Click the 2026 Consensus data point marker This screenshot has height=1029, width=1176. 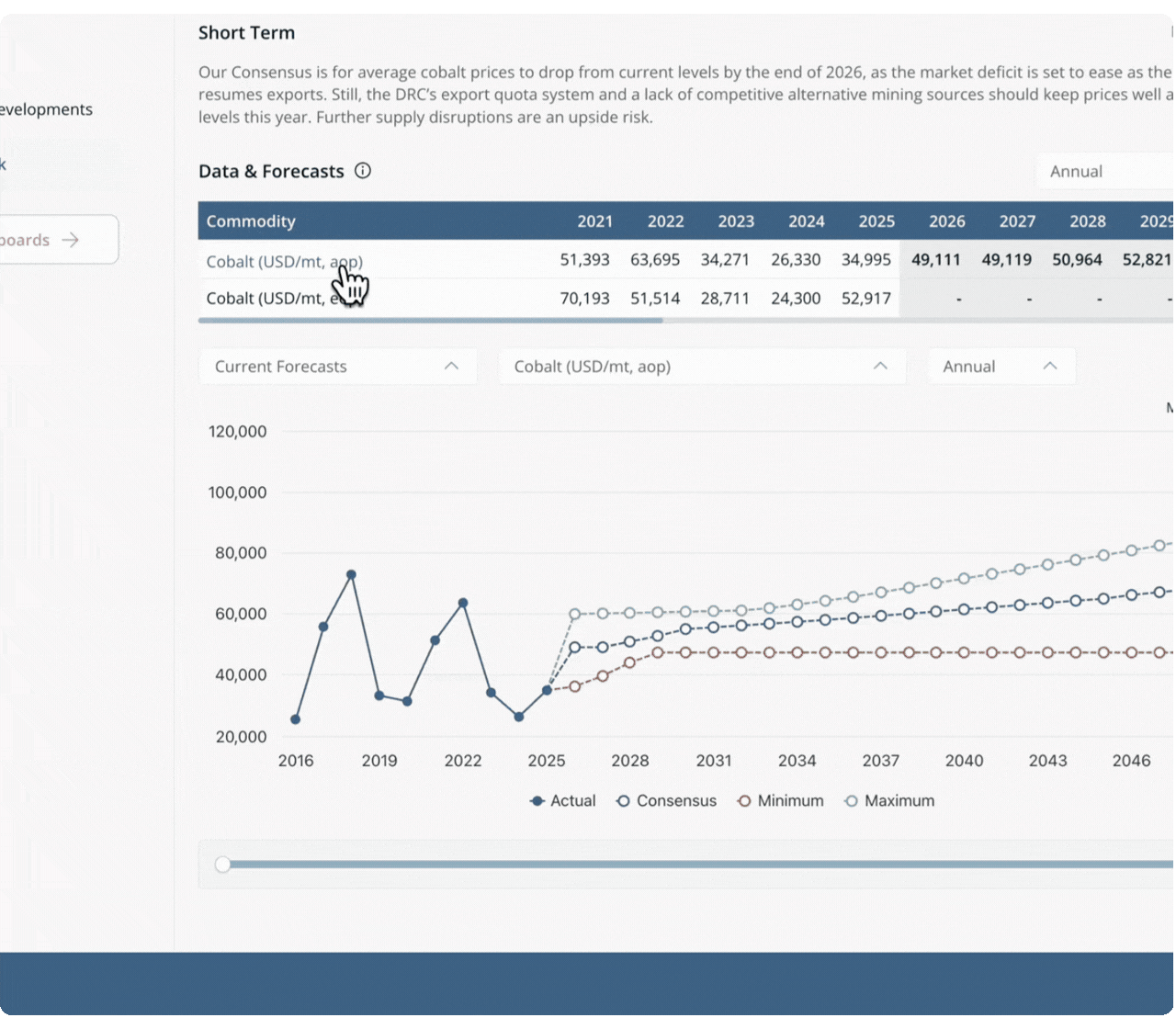click(x=574, y=648)
